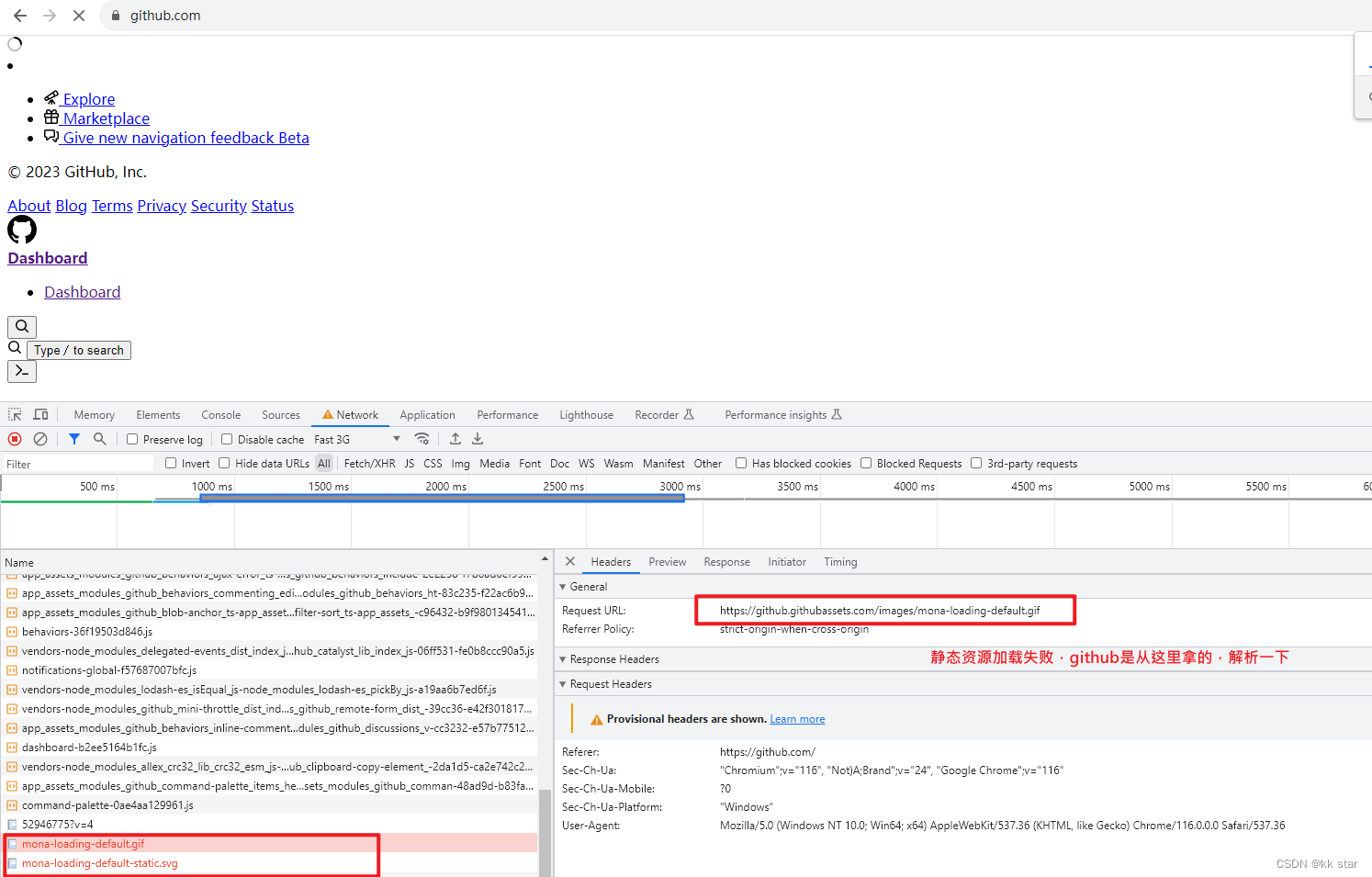This screenshot has height=877, width=1372.
Task: Select the Network tab
Action: coord(350,415)
